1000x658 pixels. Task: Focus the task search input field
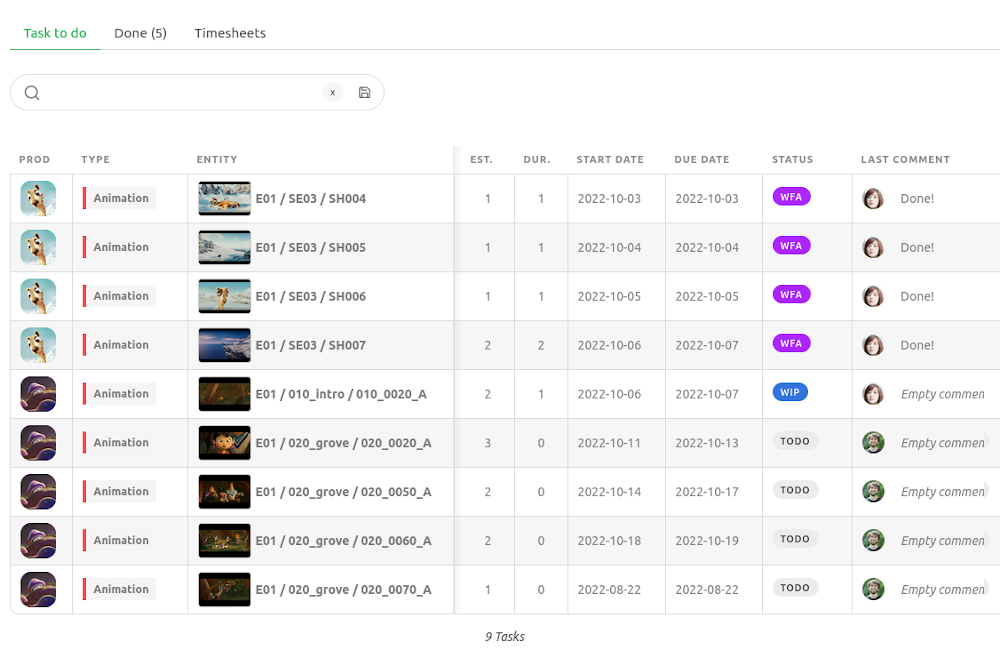[180, 93]
